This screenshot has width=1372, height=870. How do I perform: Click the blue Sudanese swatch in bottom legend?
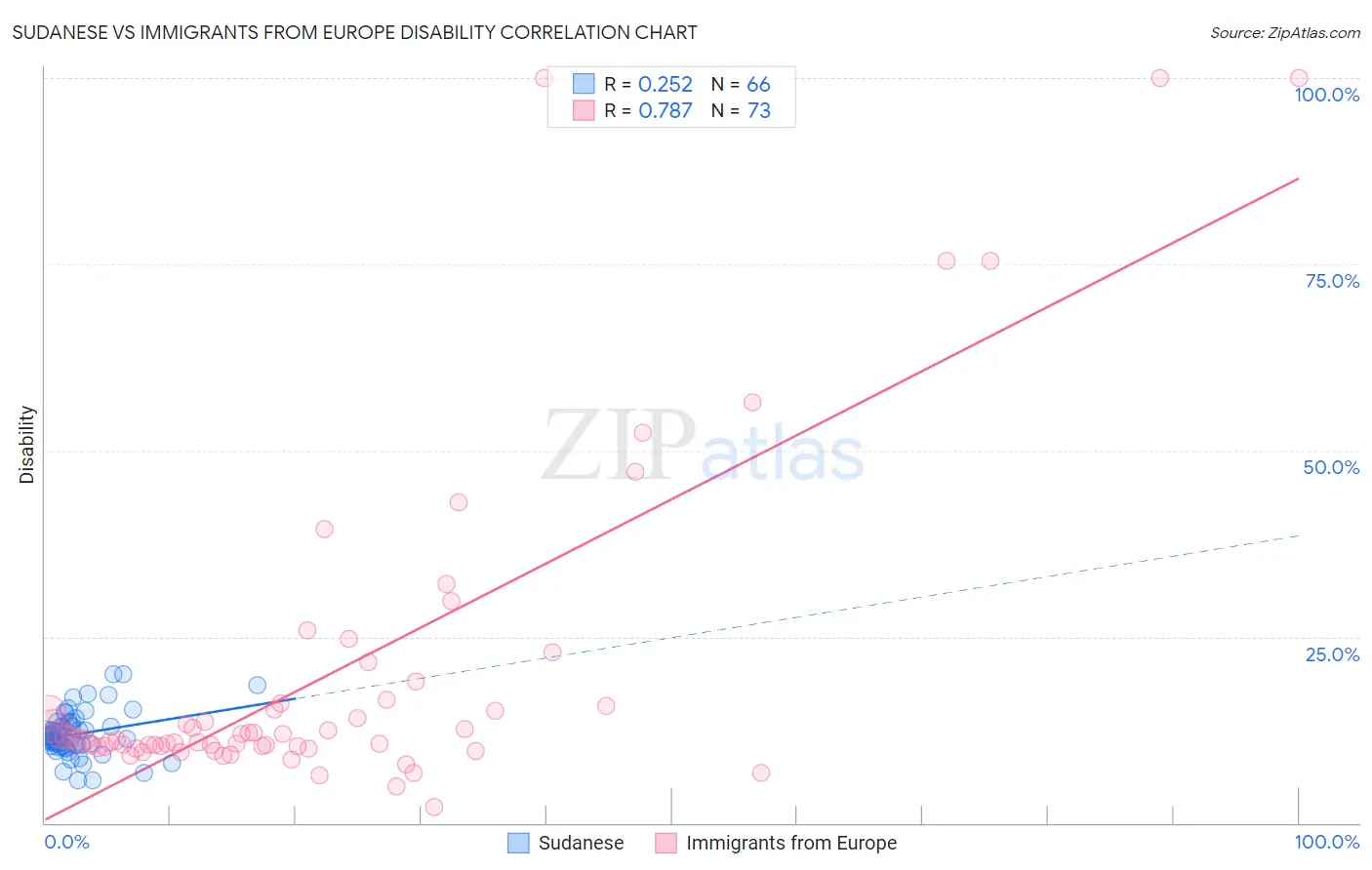518,843
